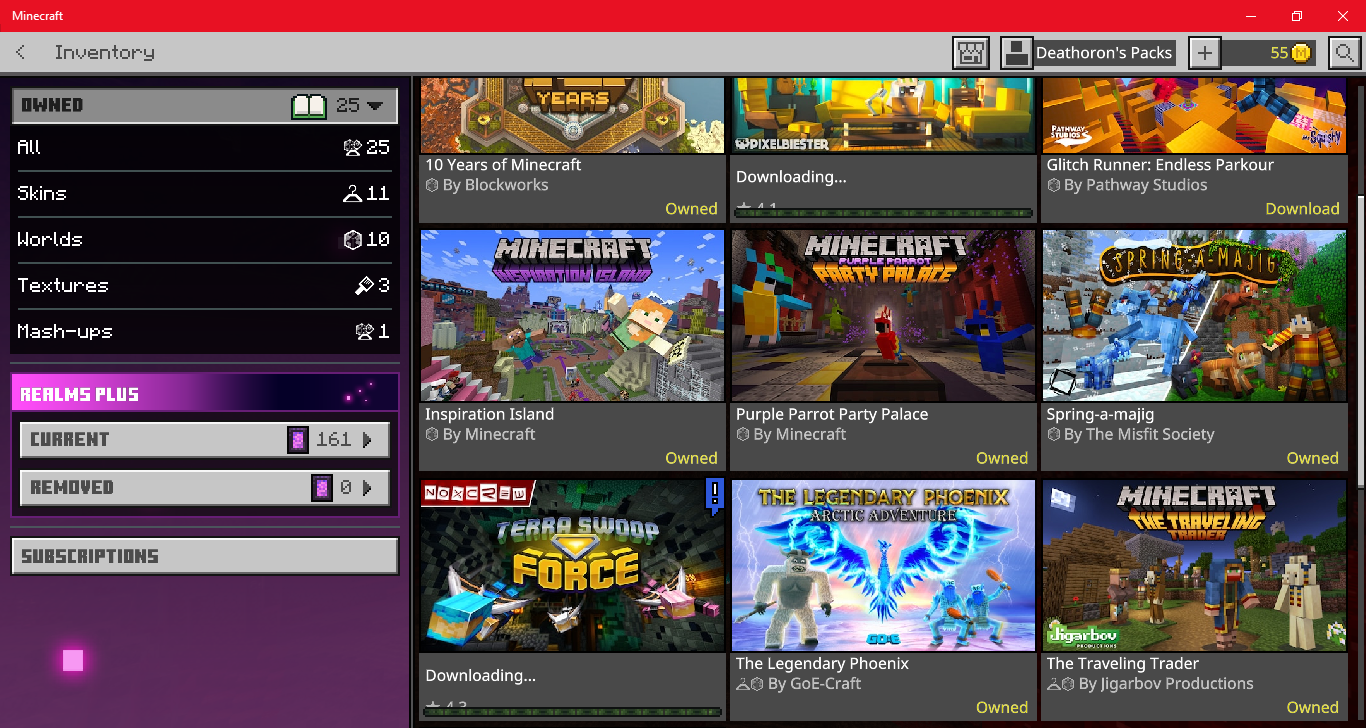This screenshot has width=1366, height=728.
Task: Open the Glitch Runner: Endless Parkour thumbnail
Action: (1194, 115)
